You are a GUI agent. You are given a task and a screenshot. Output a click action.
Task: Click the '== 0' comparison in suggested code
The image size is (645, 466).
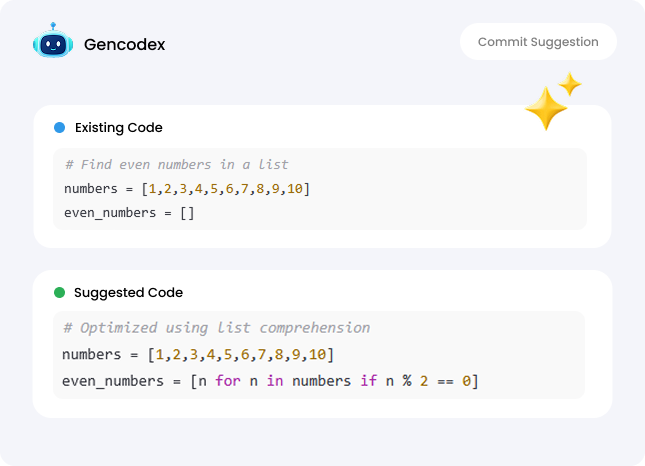[x=457, y=381]
